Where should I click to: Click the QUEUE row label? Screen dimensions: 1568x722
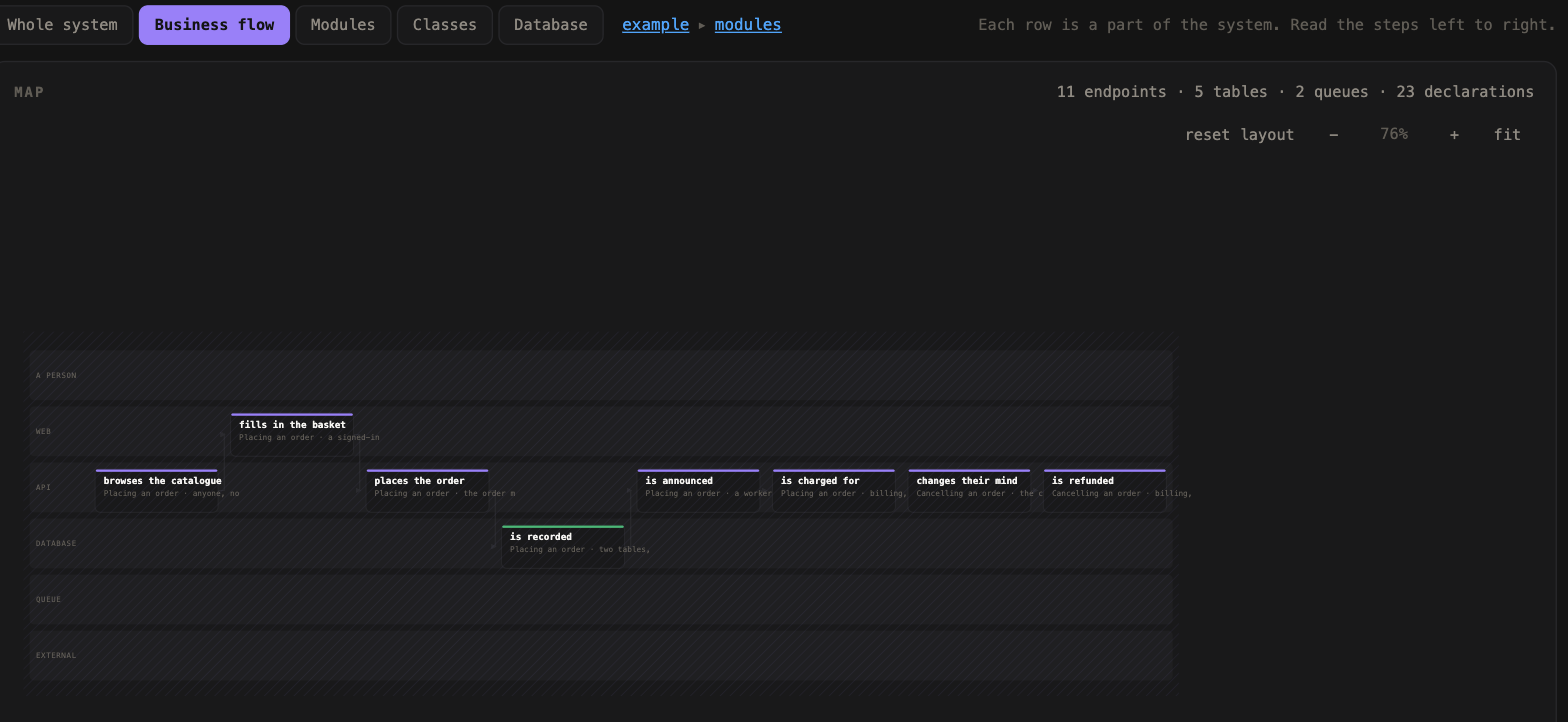[x=48, y=600]
